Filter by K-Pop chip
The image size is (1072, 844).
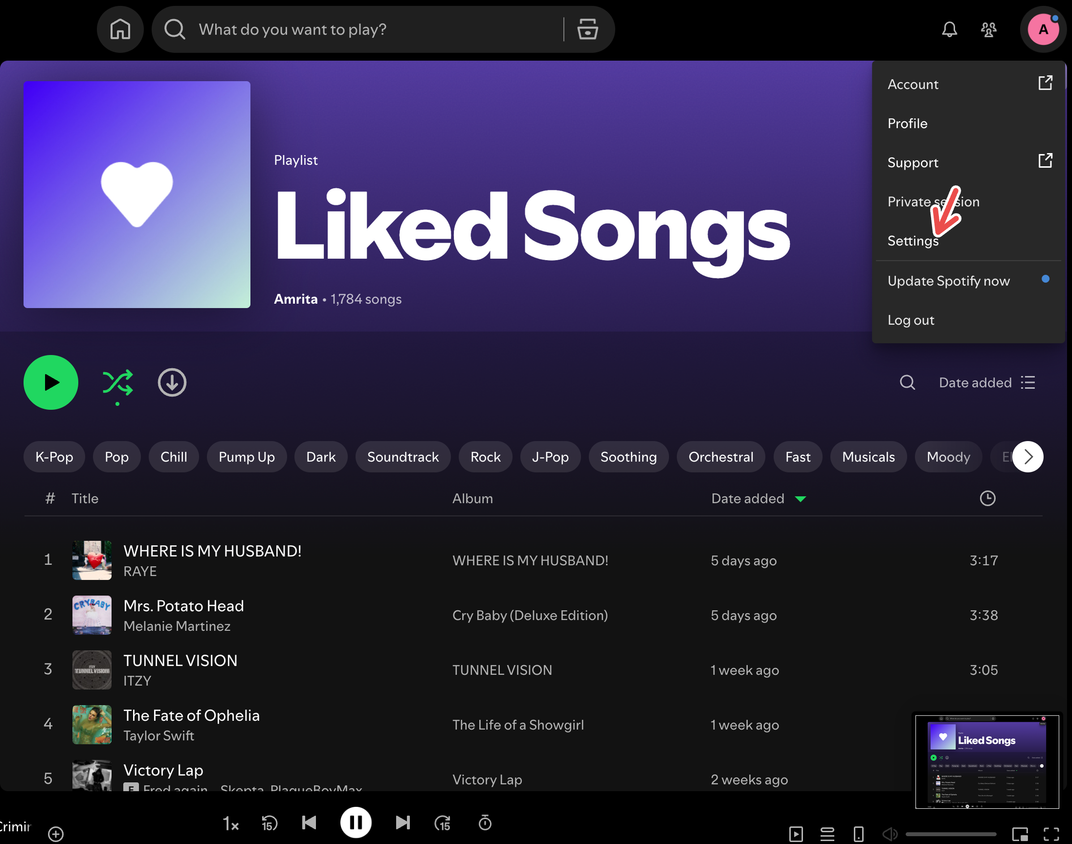click(54, 457)
